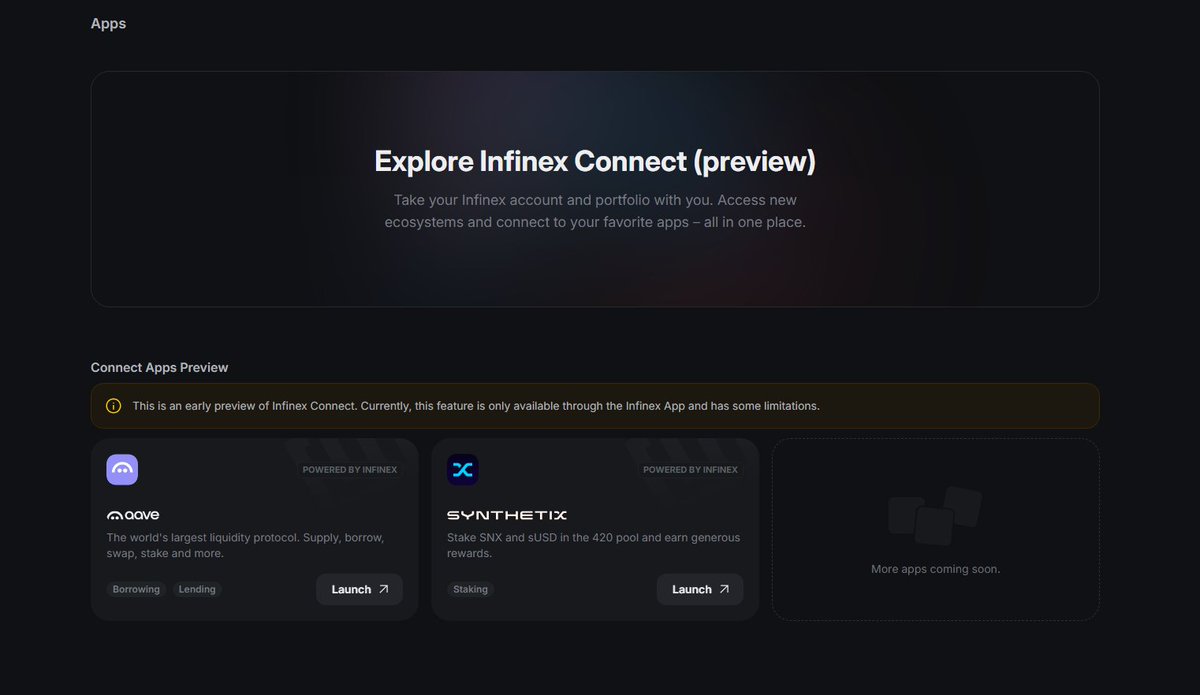Select the Staking tag on Synthetix card
The image size is (1200, 695).
470,589
